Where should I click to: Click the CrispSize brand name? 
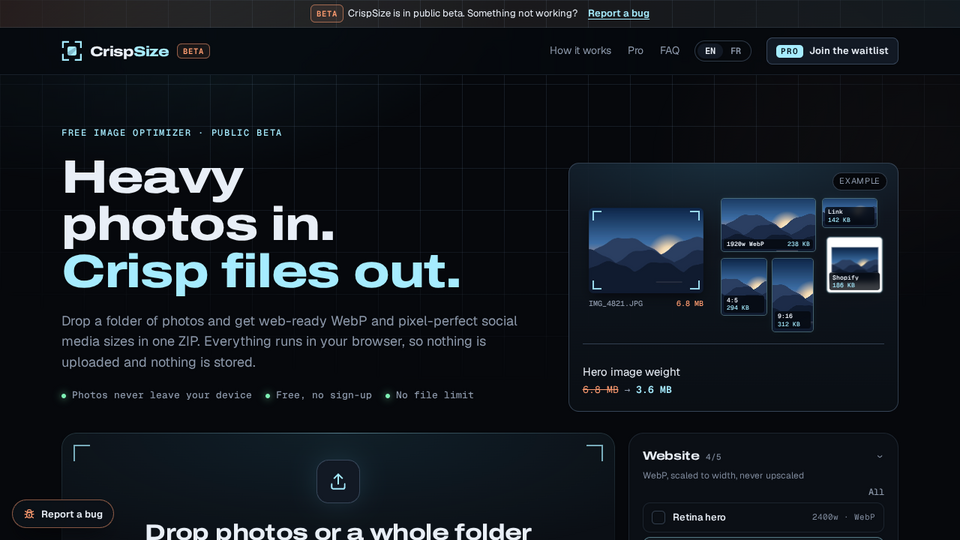click(x=129, y=51)
